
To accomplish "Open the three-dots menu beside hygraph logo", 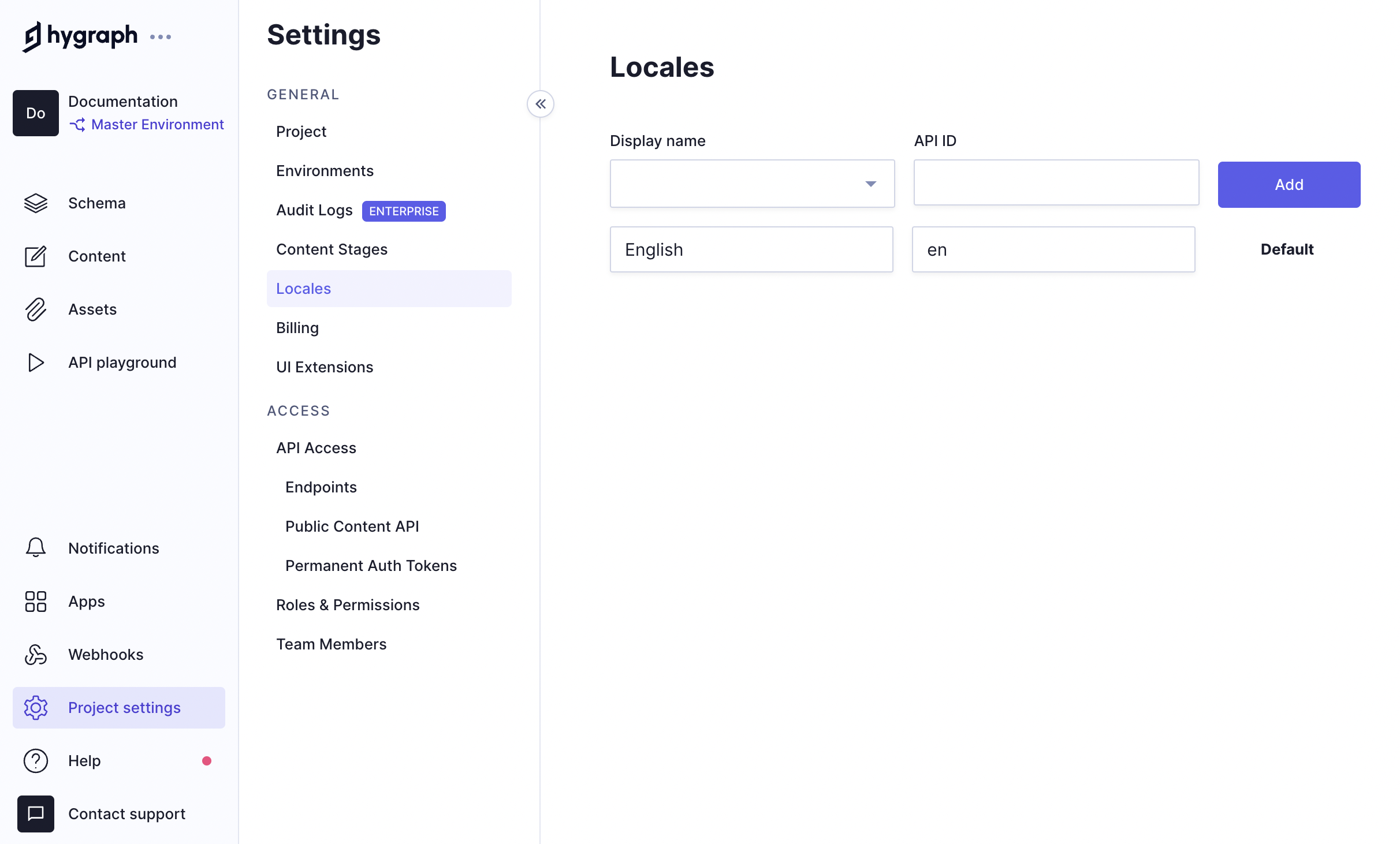I will tap(161, 37).
